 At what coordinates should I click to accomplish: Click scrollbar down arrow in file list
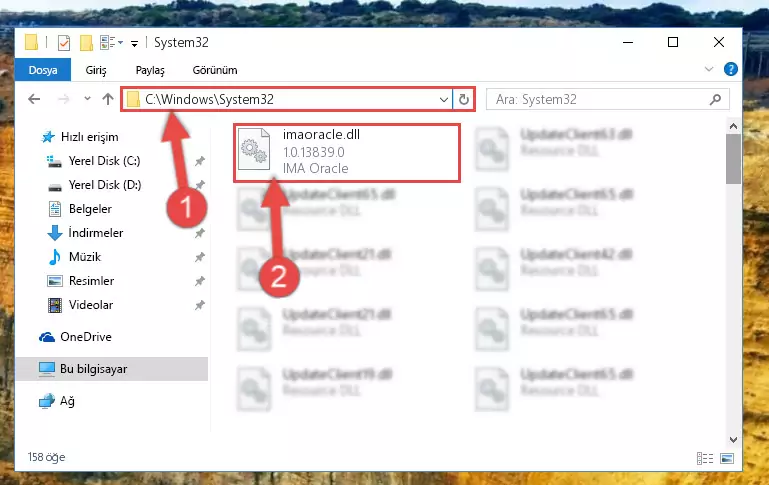[x=733, y=440]
